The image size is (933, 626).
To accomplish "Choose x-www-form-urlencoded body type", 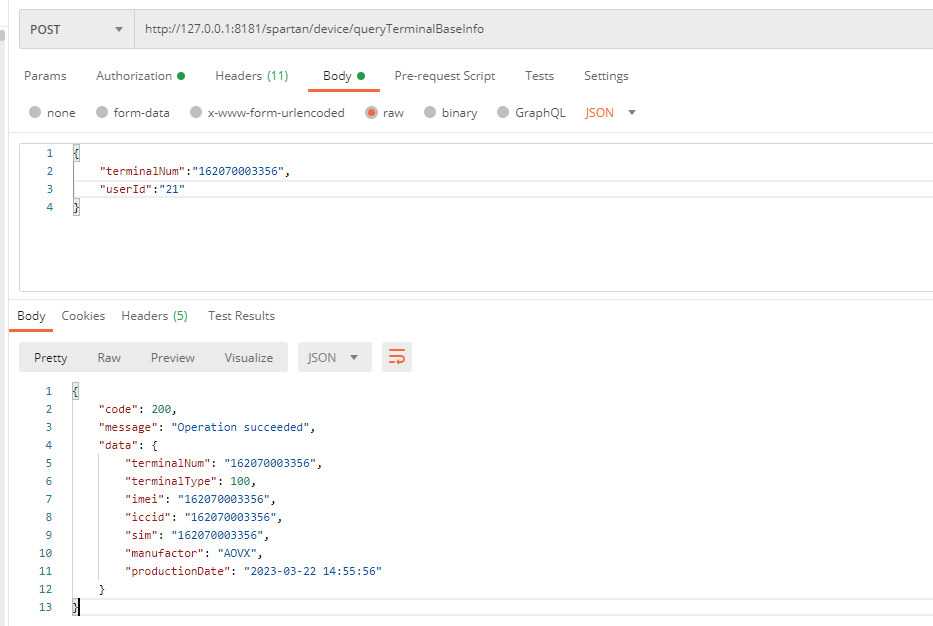I will pos(197,113).
